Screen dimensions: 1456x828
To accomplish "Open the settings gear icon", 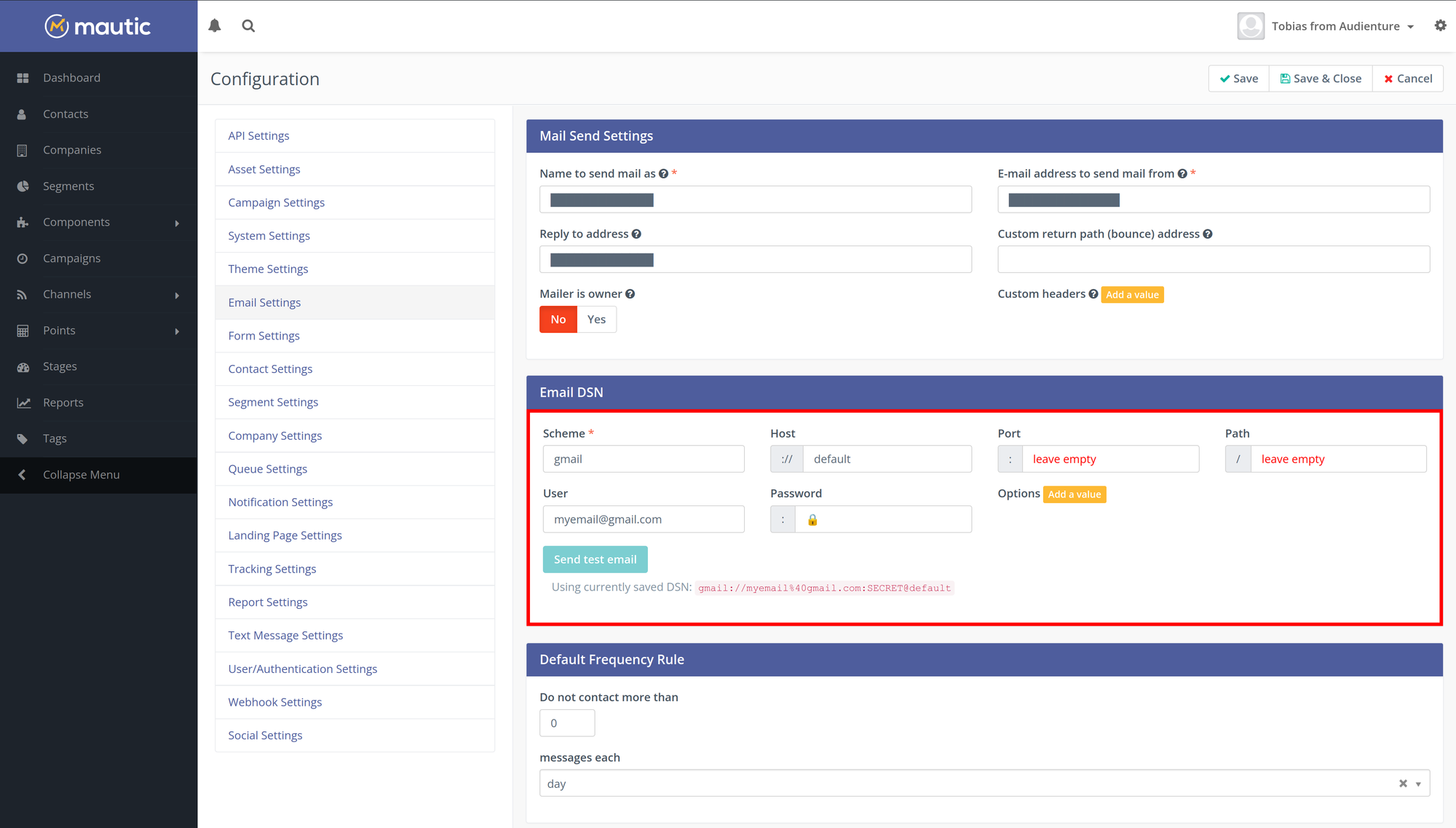I will click(x=1440, y=25).
